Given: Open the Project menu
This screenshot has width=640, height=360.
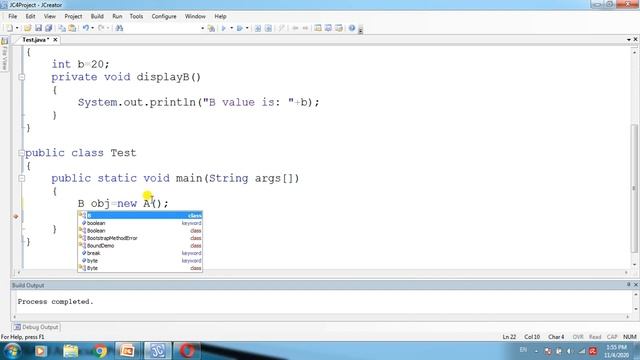Looking at the screenshot, I should (x=73, y=16).
